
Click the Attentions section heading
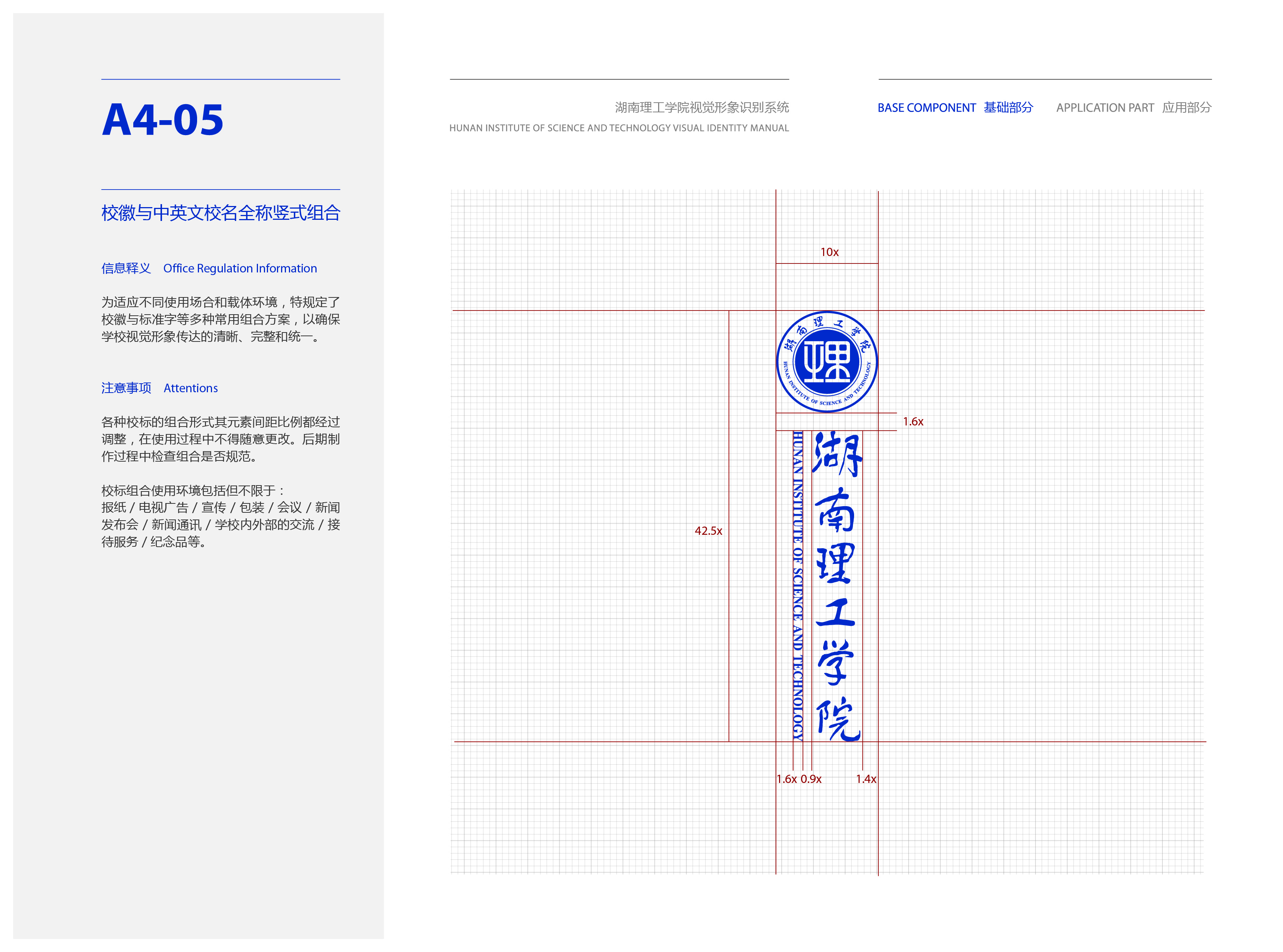click(190, 388)
